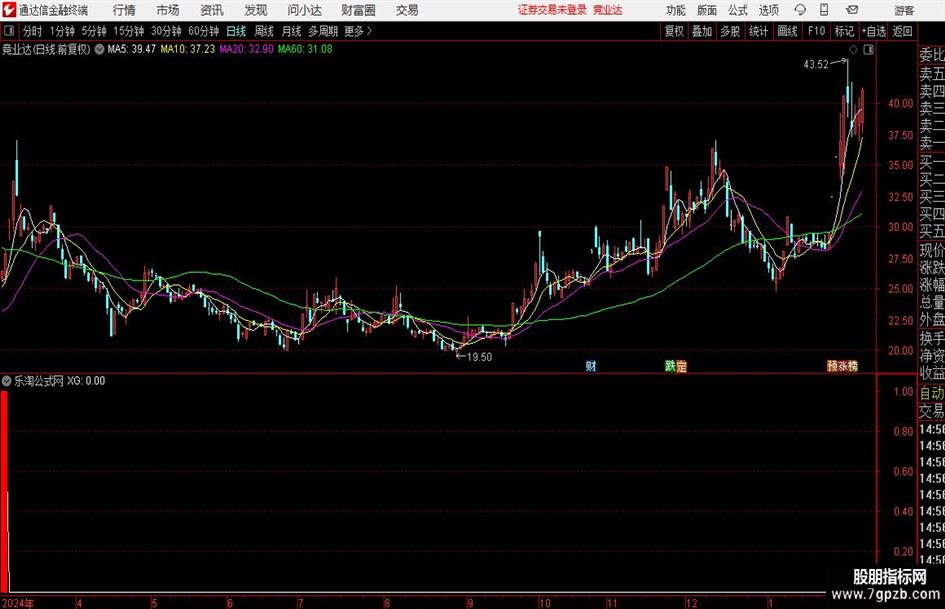Open the 问小达 menu
This screenshot has width=945, height=609.
click(304, 10)
